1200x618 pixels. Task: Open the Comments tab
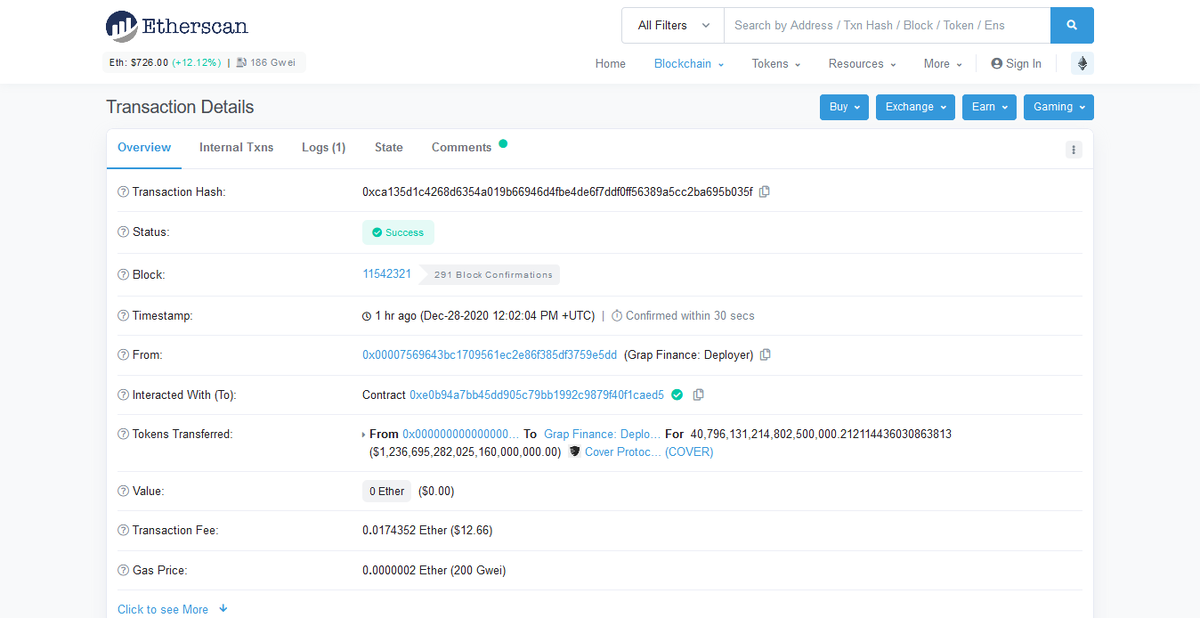click(x=459, y=147)
